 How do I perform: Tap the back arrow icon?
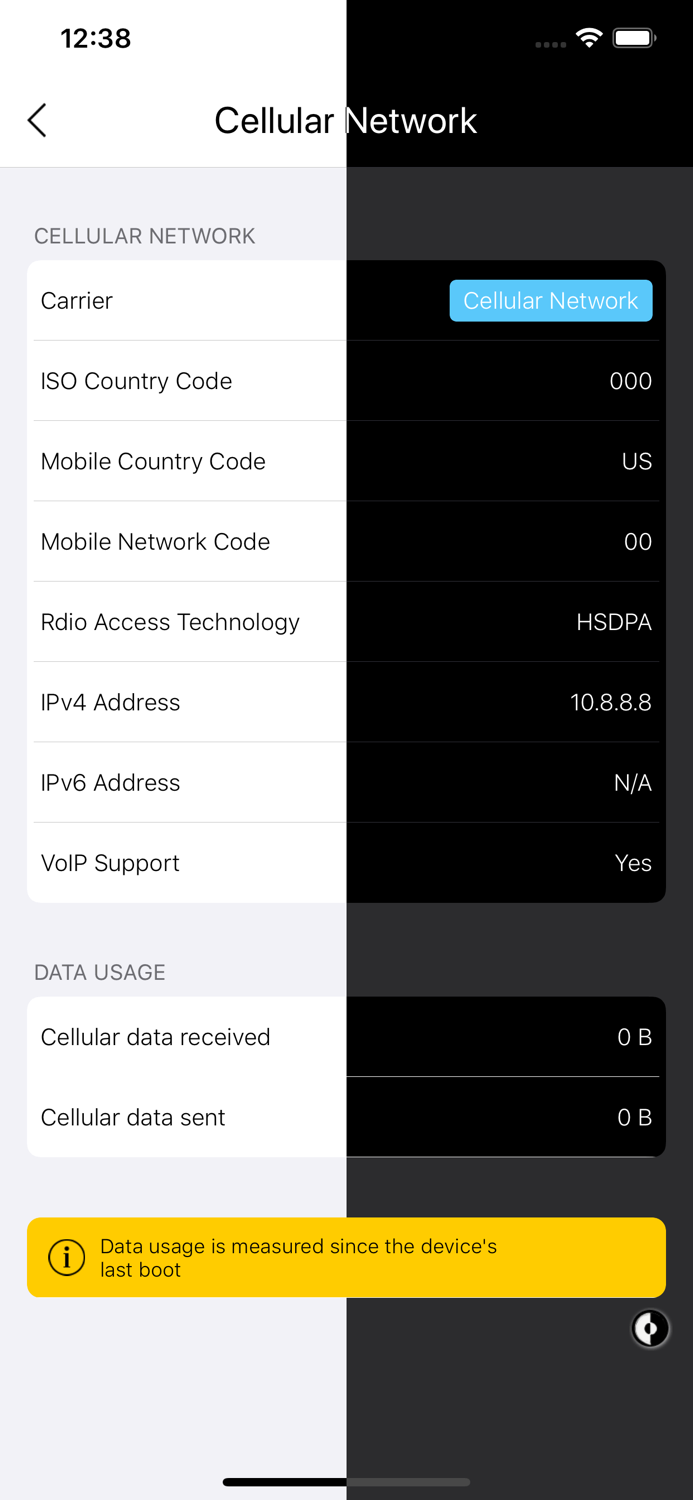pyautogui.click(x=37, y=121)
